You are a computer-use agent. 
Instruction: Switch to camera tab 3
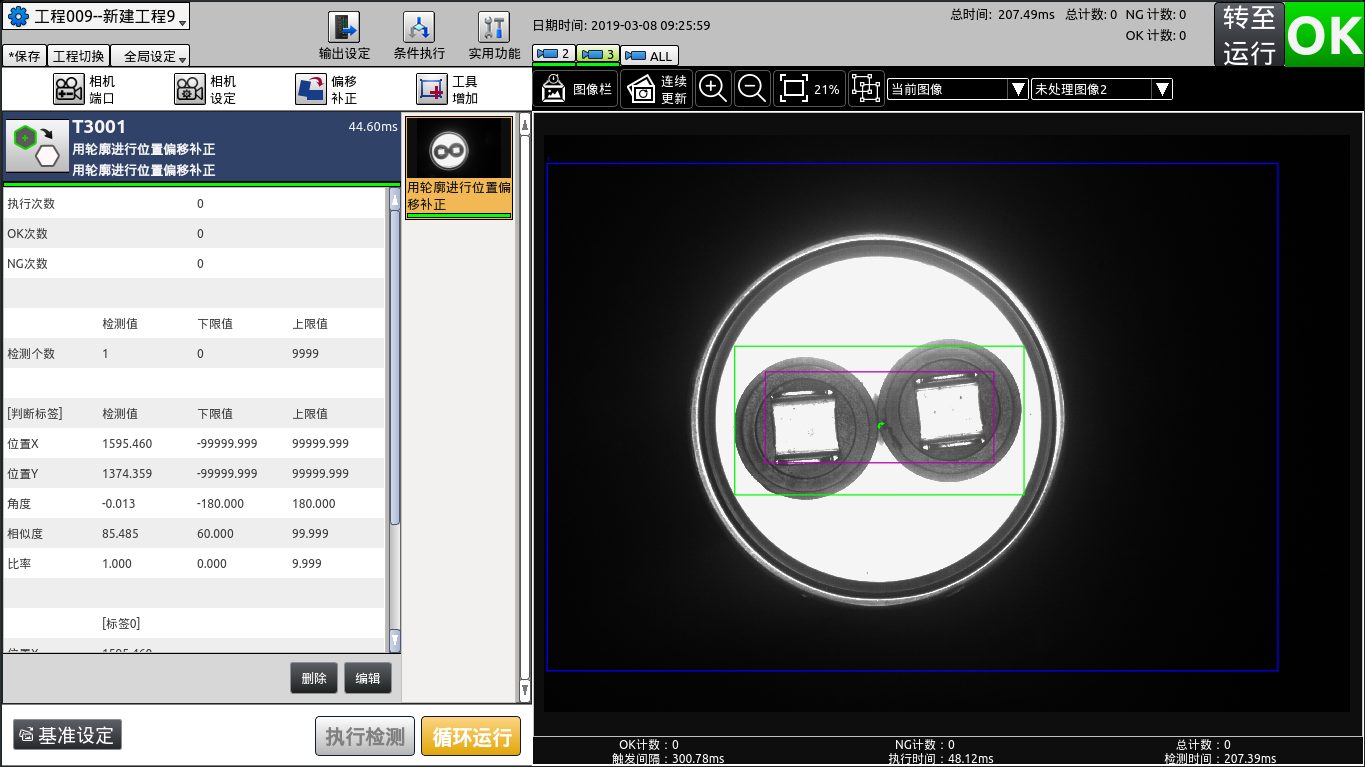598,54
